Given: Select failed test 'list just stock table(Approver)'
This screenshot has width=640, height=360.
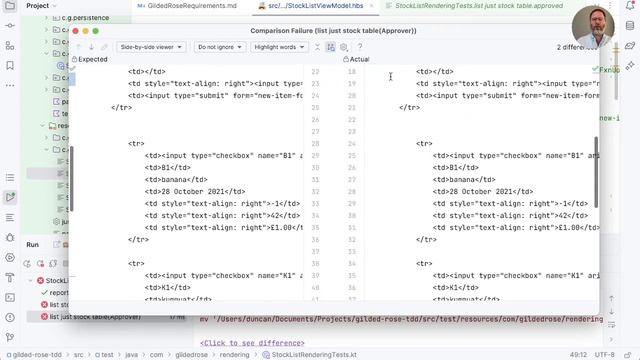Looking at the screenshot, I should click(x=95, y=317).
